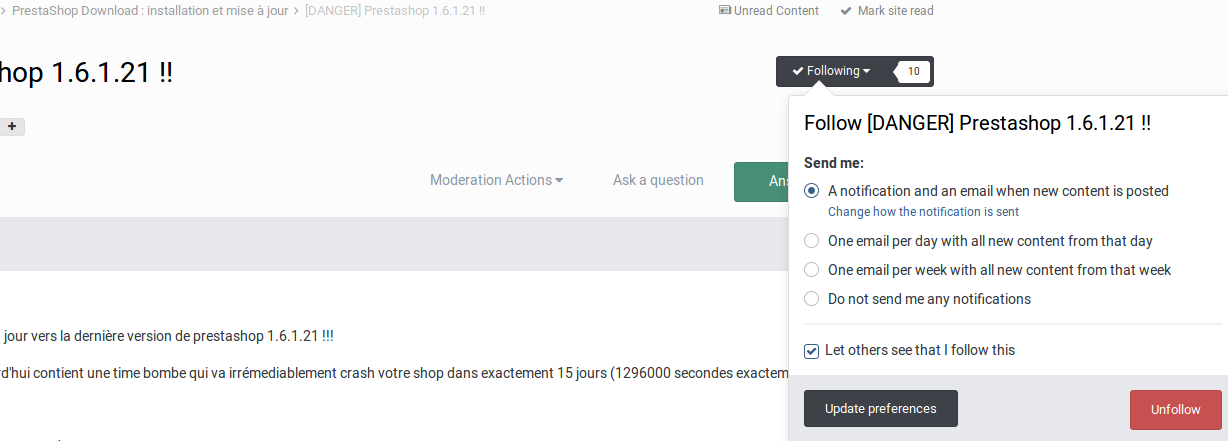Click the current topic breadcrumb DANGER Prestashop 1.6.1.21

[395, 11]
